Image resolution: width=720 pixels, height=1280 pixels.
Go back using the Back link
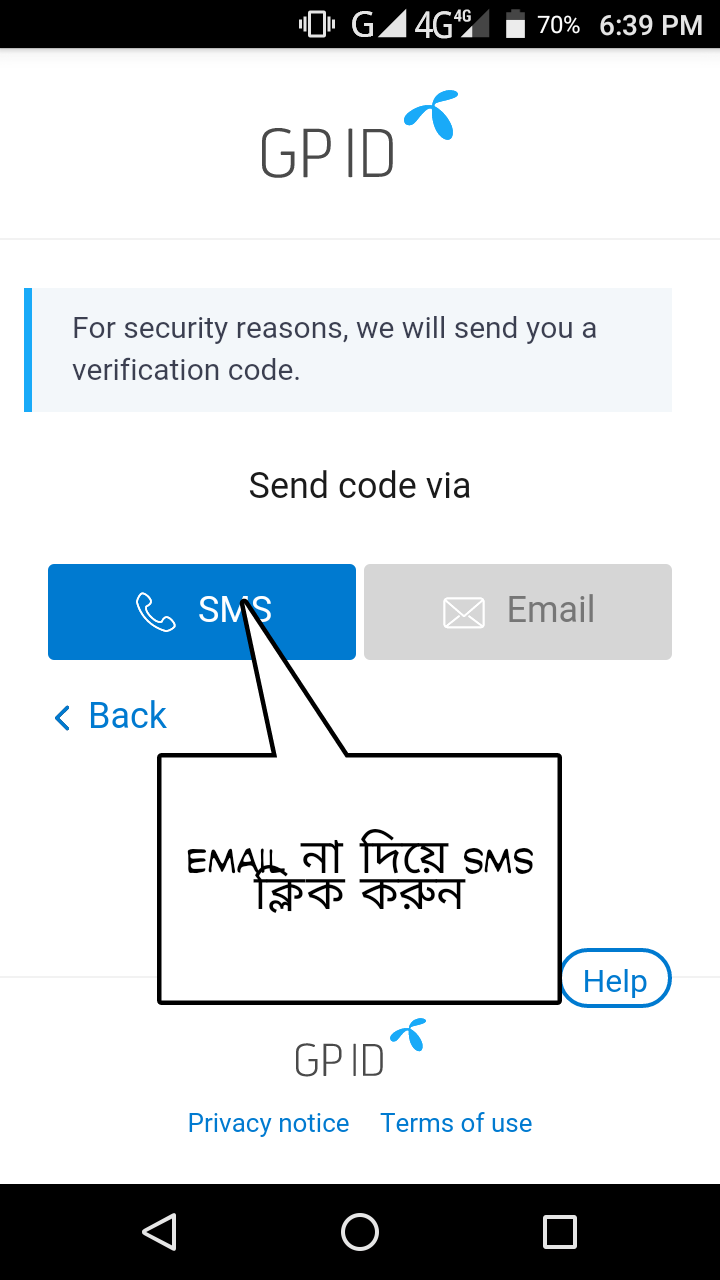pos(127,716)
